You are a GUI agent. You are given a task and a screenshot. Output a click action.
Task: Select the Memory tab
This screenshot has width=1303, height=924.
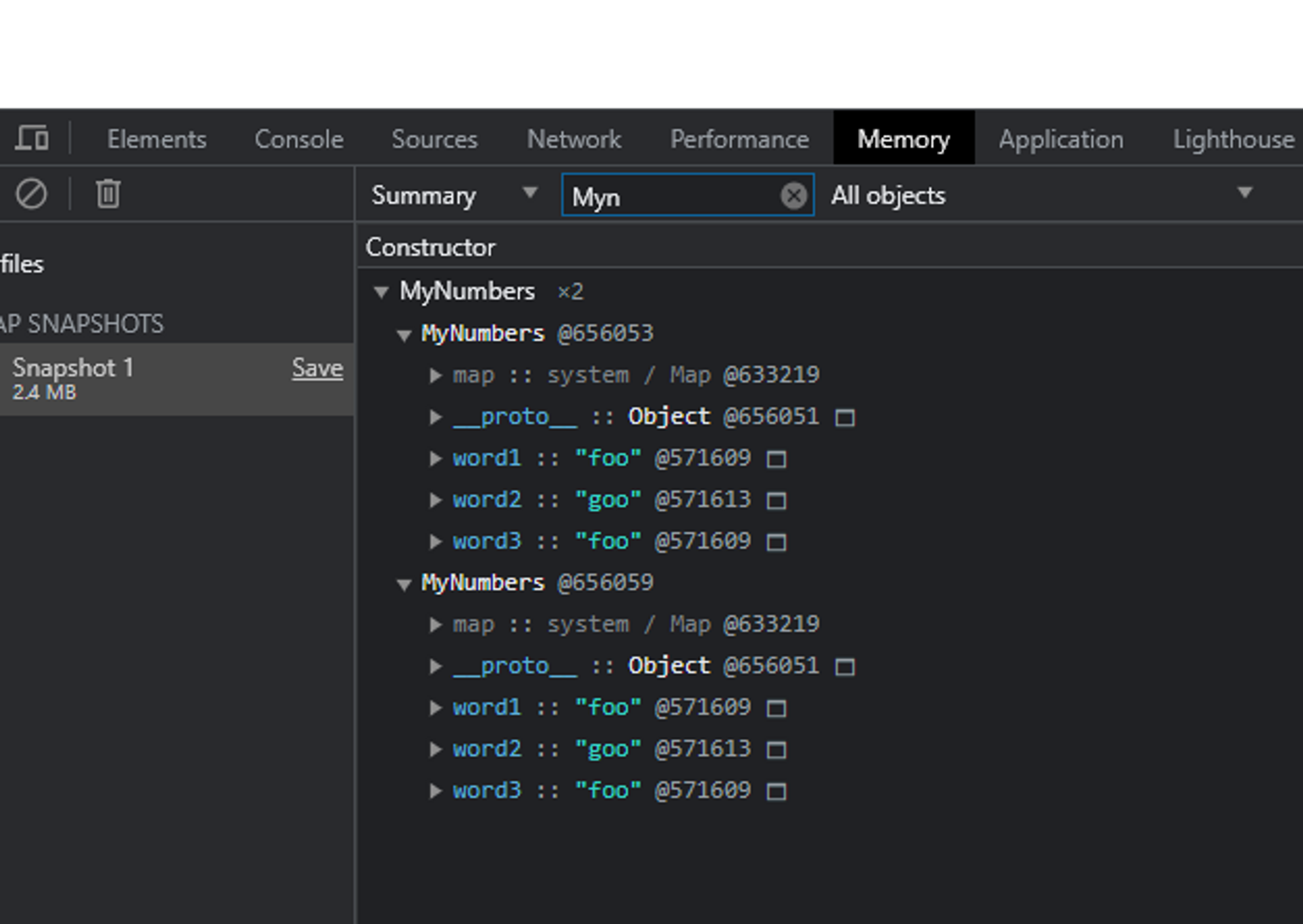coord(904,138)
